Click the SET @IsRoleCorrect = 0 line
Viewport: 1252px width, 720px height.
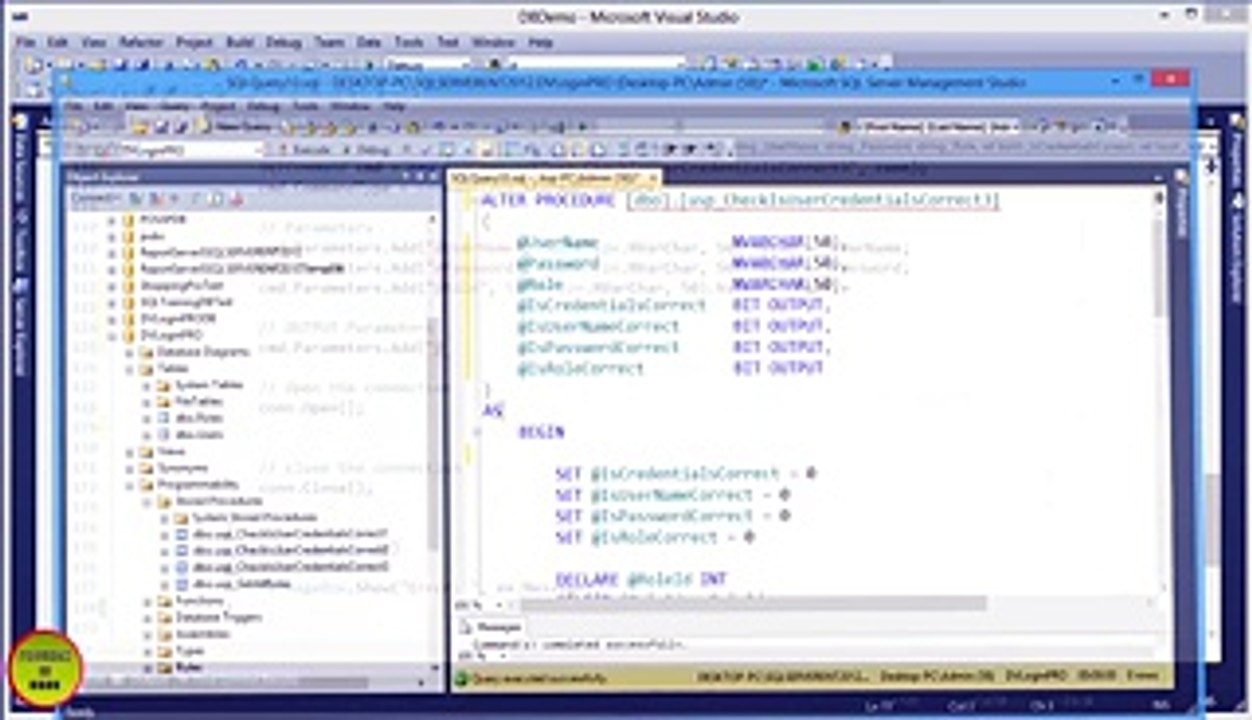tap(655, 537)
